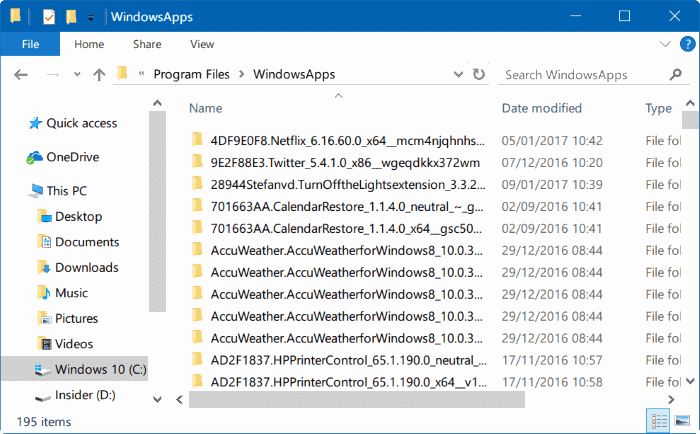Refresh the WindowsApps folder view
Screen dimensions: 700x434
(479, 74)
